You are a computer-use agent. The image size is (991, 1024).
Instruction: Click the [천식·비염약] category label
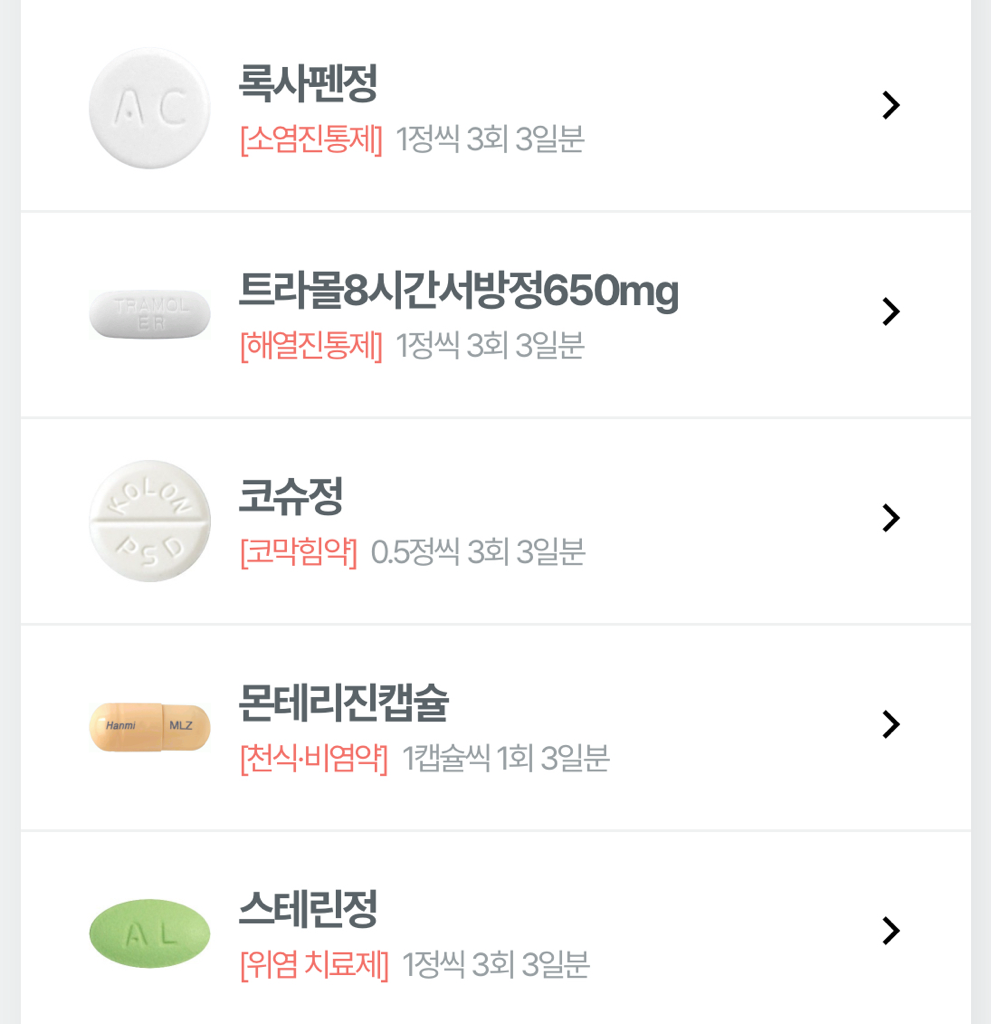click(x=314, y=759)
